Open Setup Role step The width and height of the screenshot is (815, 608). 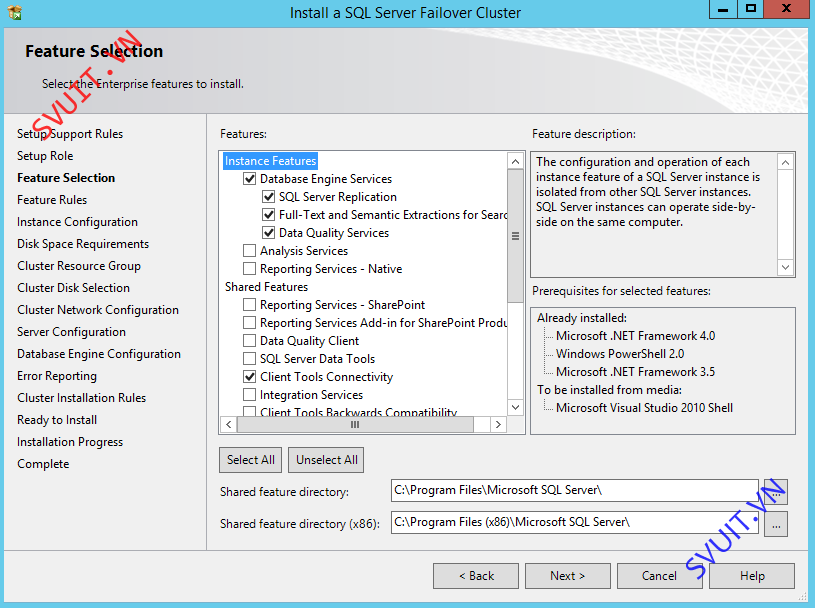[x=45, y=156]
